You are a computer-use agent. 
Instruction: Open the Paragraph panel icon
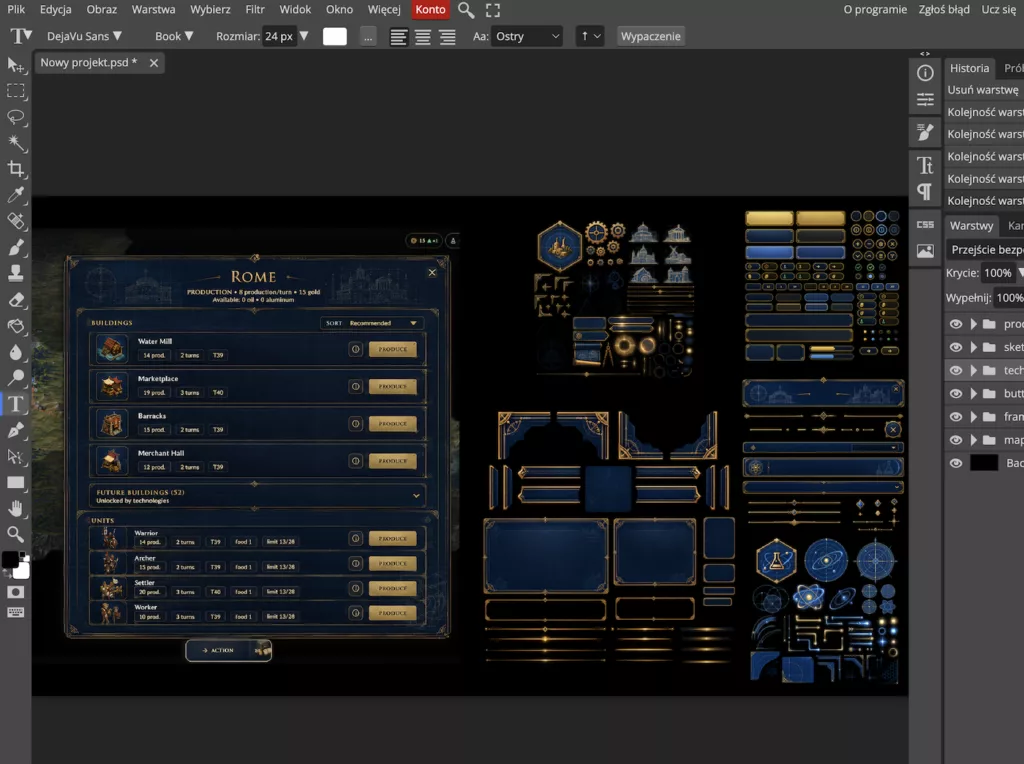click(925, 191)
